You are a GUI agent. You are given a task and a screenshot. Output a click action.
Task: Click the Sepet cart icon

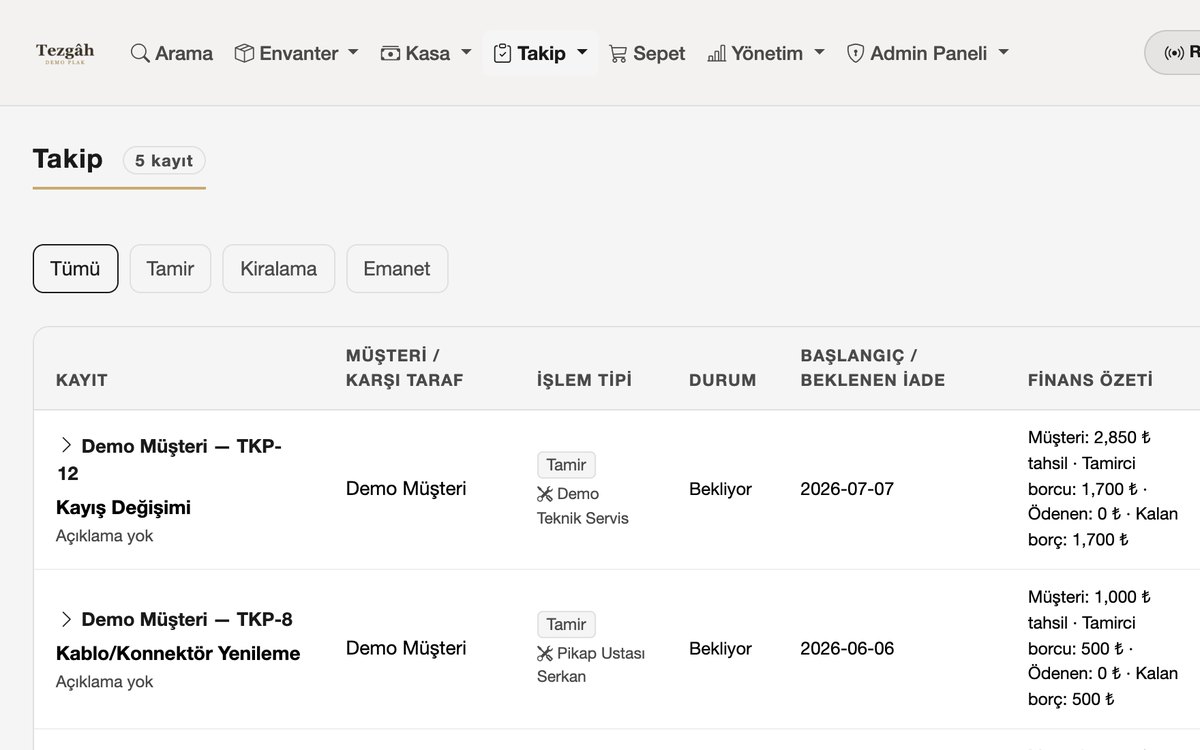(618, 53)
